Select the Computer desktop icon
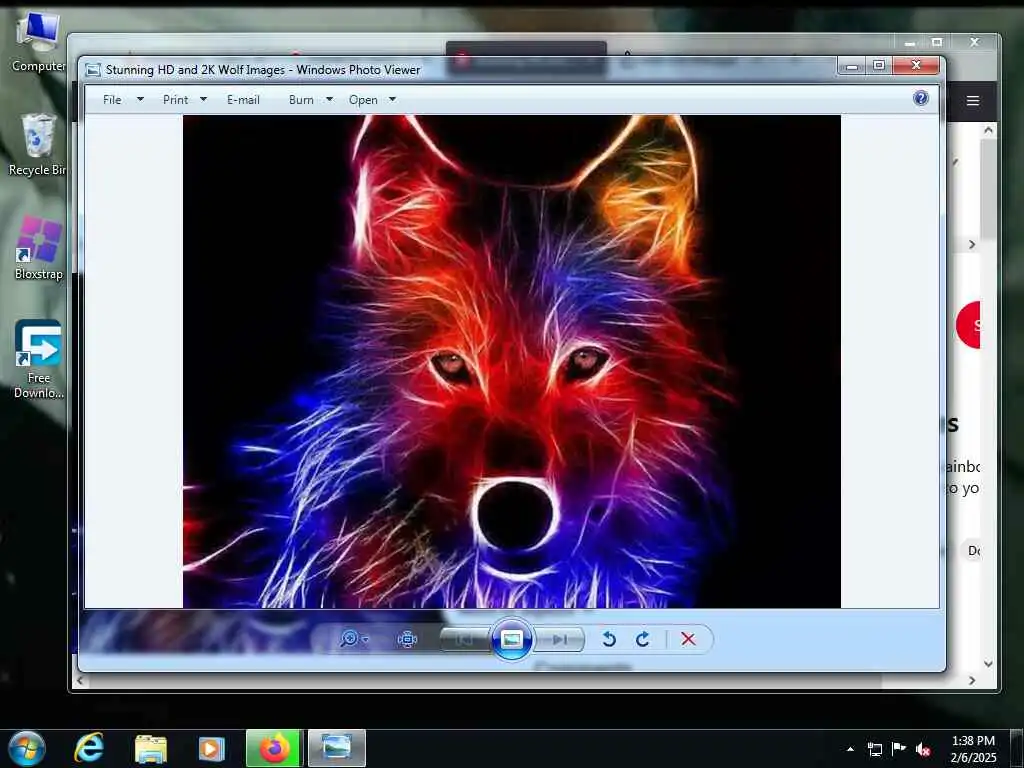The width and height of the screenshot is (1024, 768). (x=38, y=41)
